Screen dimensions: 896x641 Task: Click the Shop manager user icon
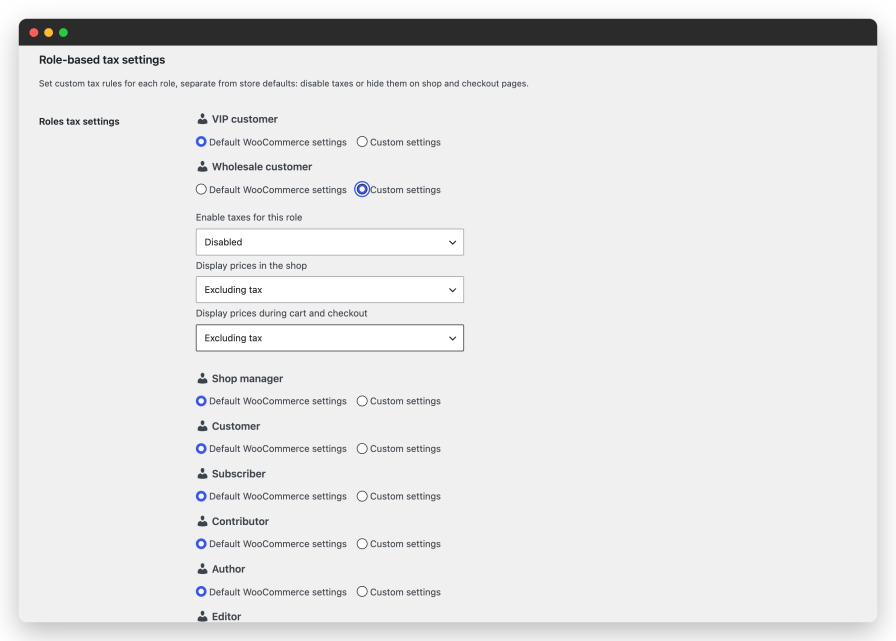point(202,378)
